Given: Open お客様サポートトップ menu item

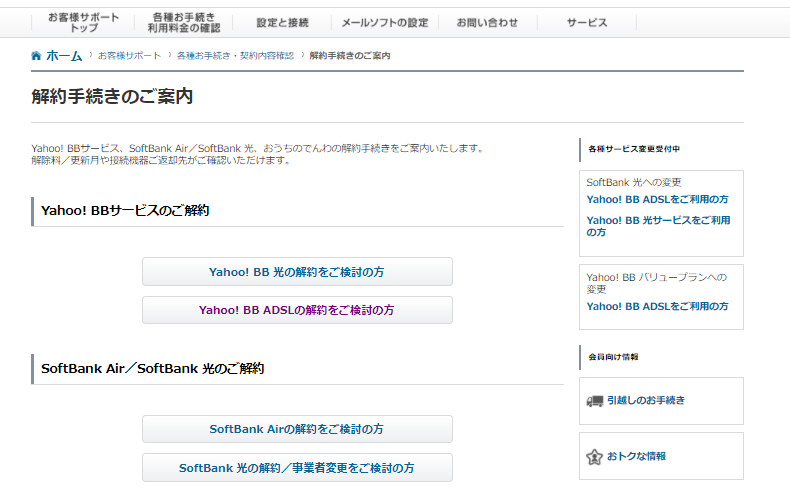Looking at the screenshot, I should point(84,23).
